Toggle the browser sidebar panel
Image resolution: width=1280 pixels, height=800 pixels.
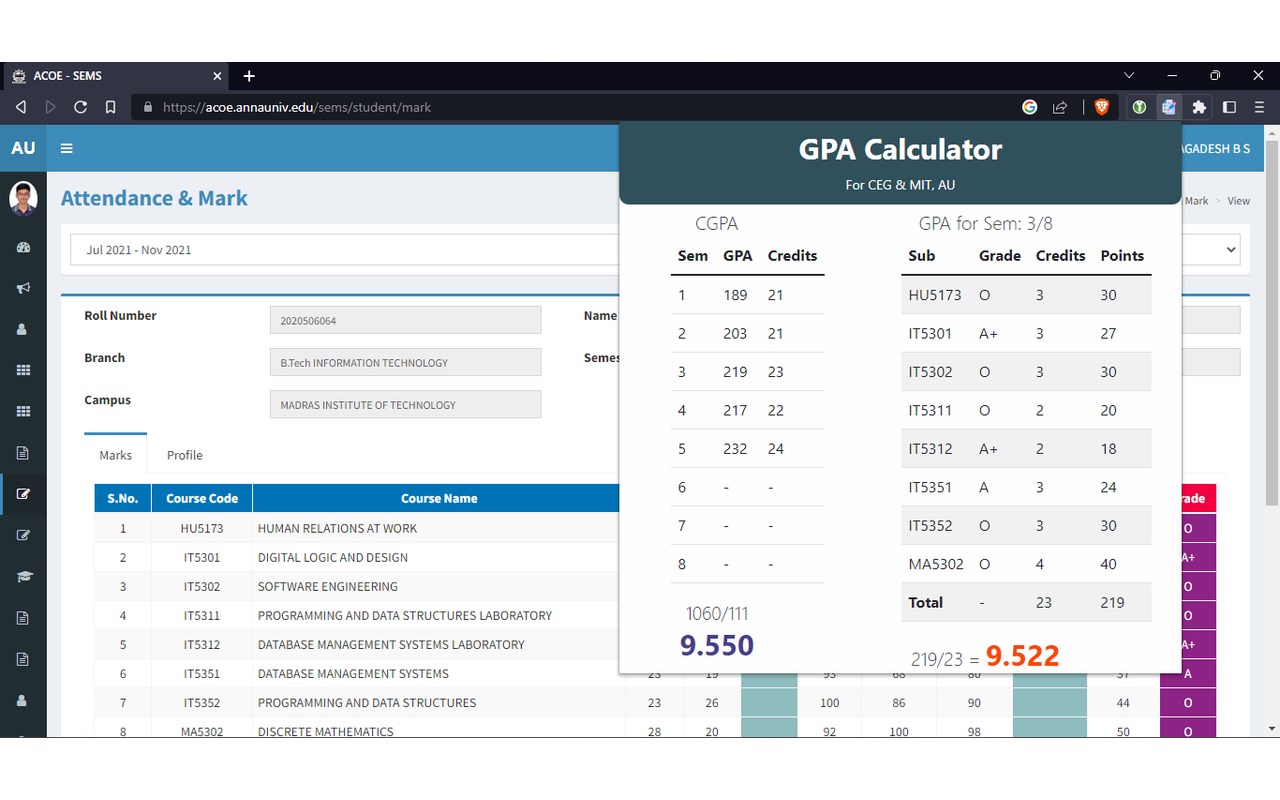pyautogui.click(x=1229, y=107)
